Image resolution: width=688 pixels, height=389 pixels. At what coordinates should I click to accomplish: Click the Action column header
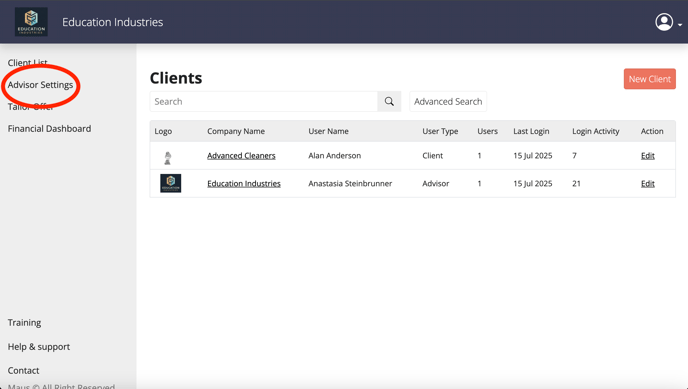(x=652, y=131)
